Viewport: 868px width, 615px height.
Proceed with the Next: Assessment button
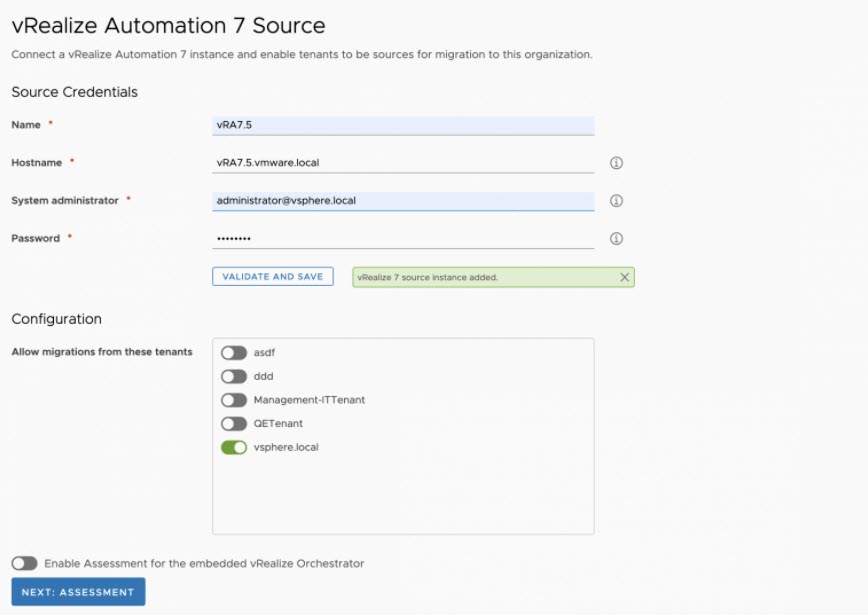click(x=78, y=592)
